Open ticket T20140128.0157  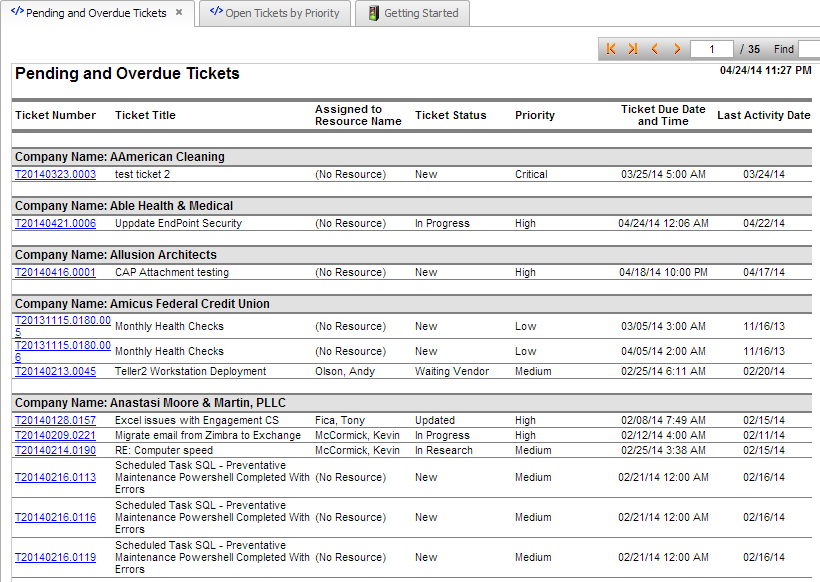[55, 421]
